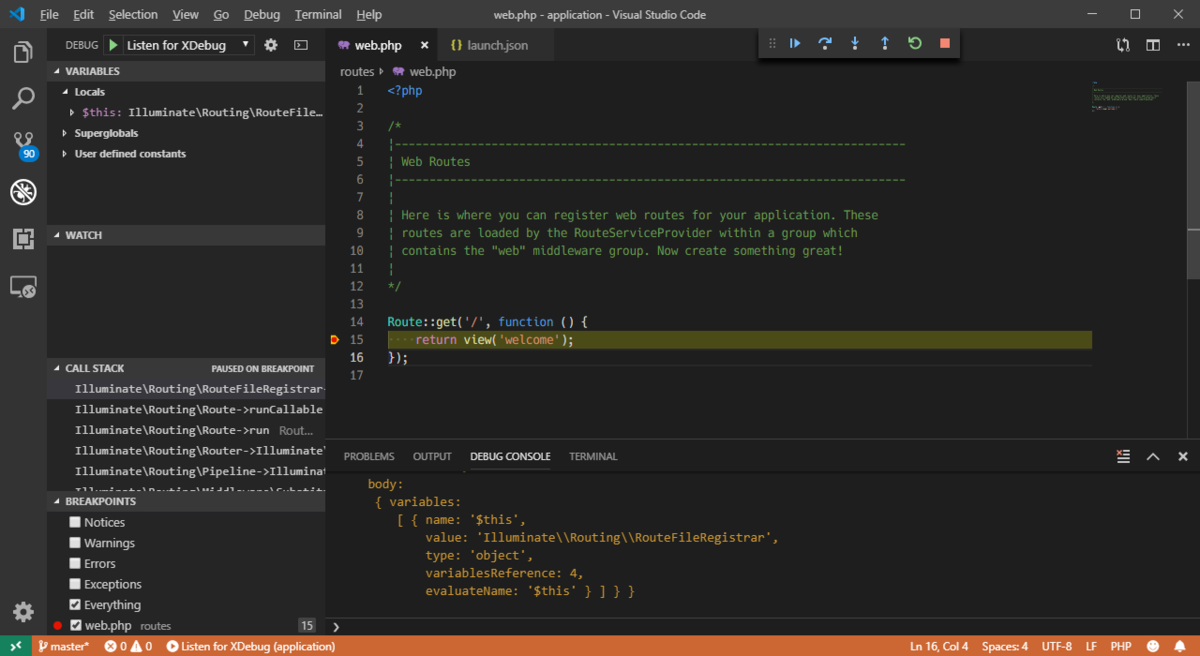The height and width of the screenshot is (656, 1200).
Task: Click Step Into in debug toolbar
Action: 855,44
